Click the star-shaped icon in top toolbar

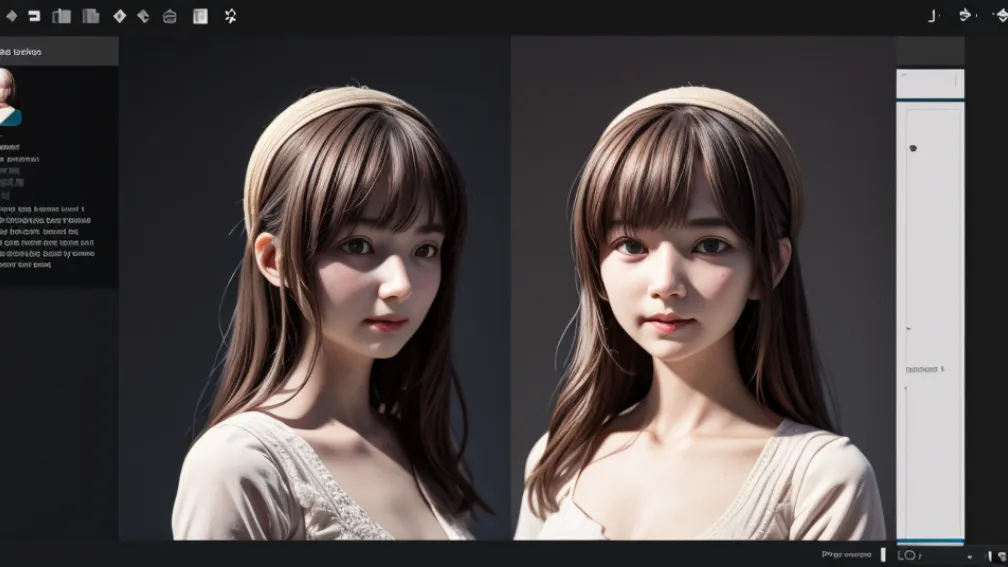coord(230,16)
